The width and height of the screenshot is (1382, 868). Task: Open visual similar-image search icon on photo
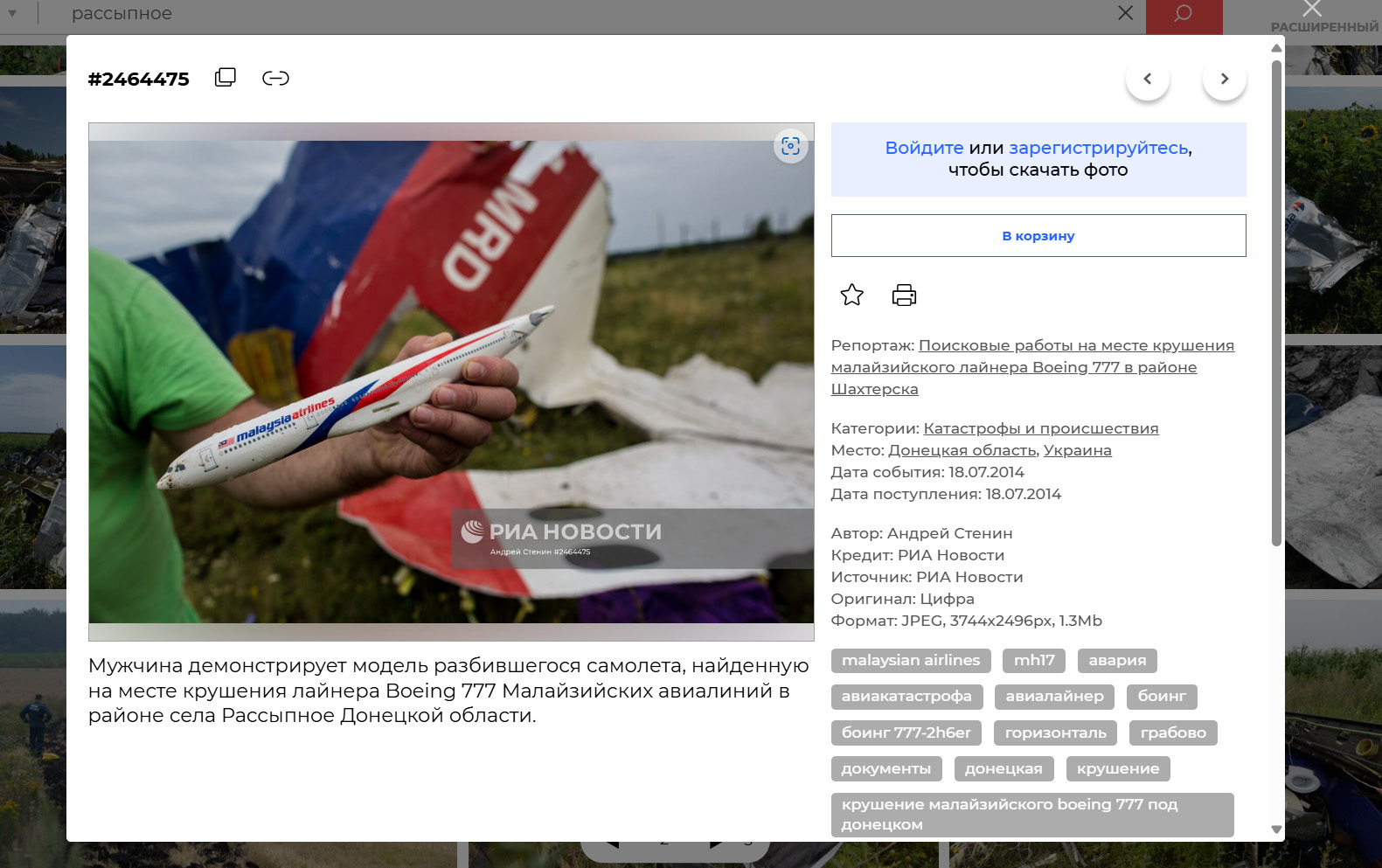pos(791,146)
